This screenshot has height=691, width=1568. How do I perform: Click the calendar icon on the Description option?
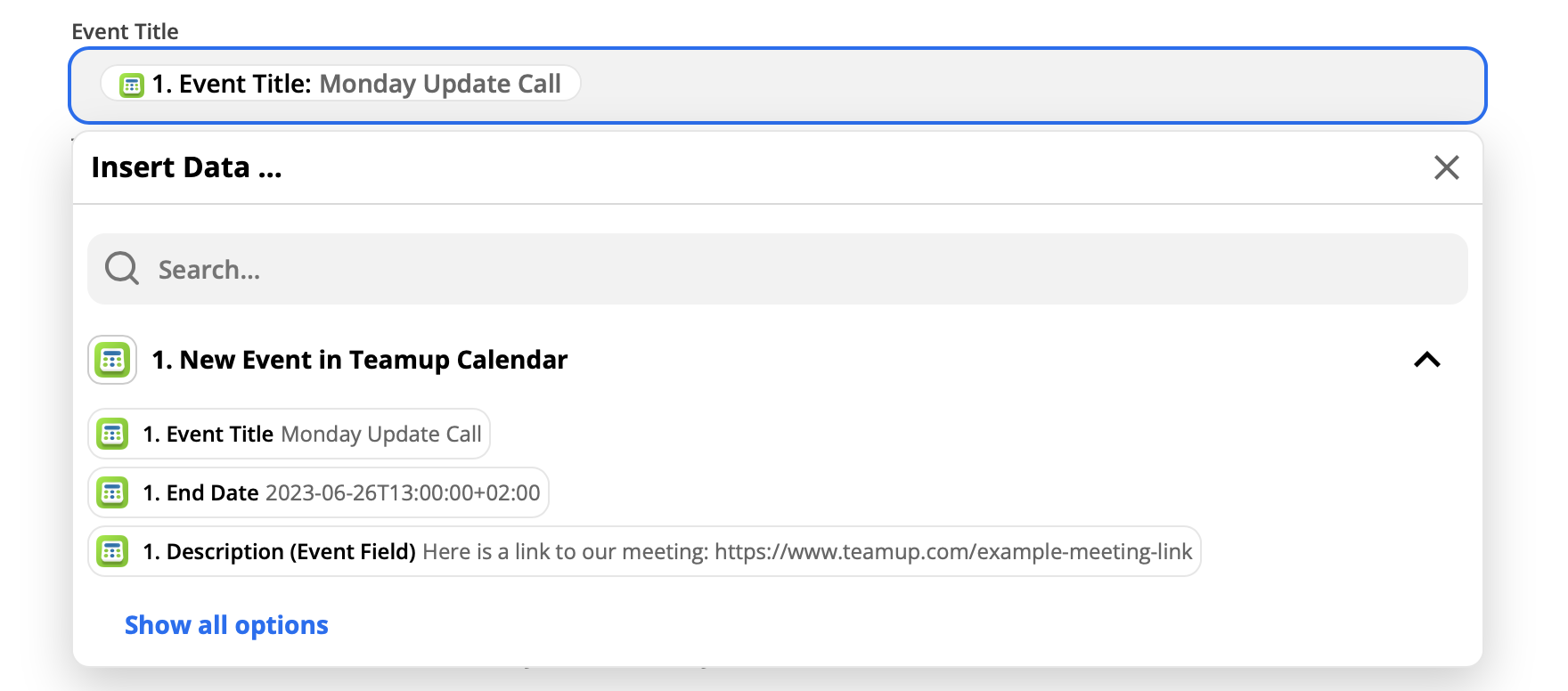click(112, 551)
